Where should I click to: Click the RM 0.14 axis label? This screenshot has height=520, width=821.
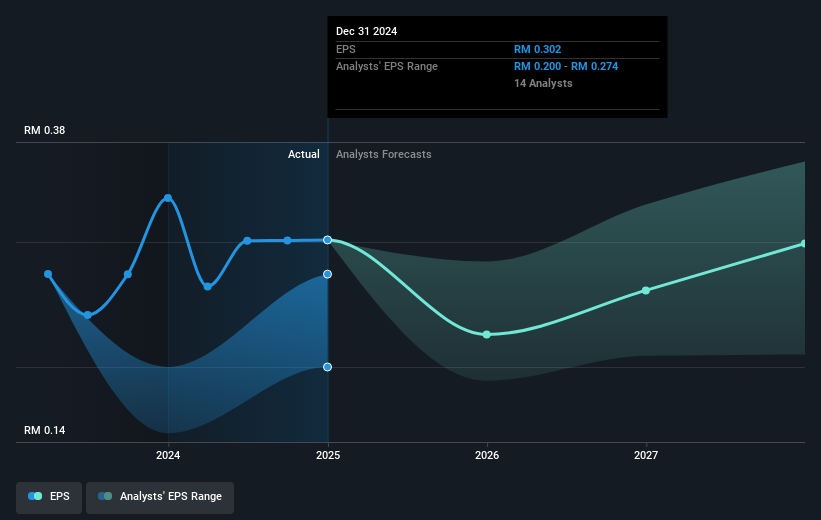(x=45, y=430)
